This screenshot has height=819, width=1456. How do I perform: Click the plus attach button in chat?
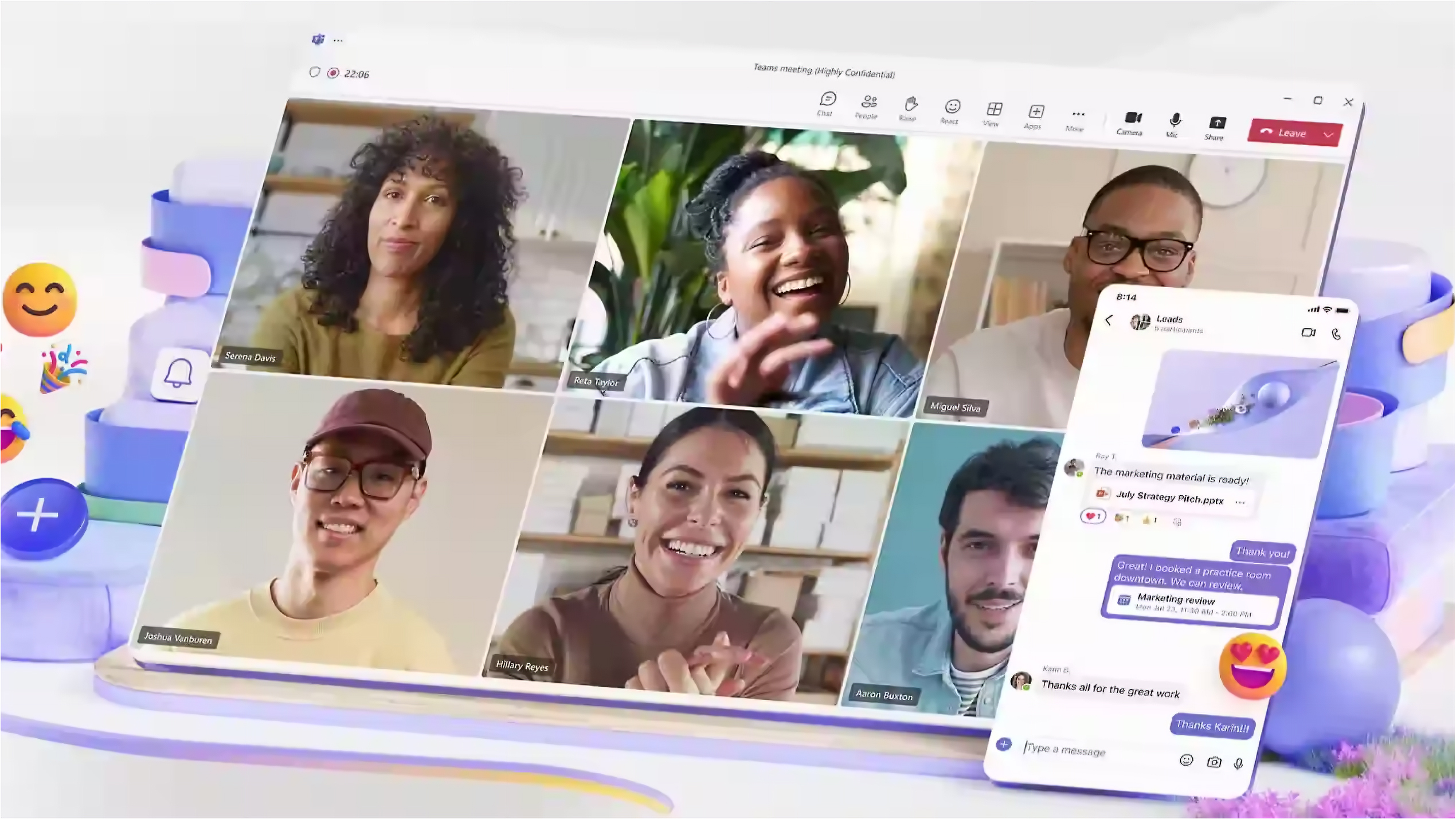point(1004,744)
